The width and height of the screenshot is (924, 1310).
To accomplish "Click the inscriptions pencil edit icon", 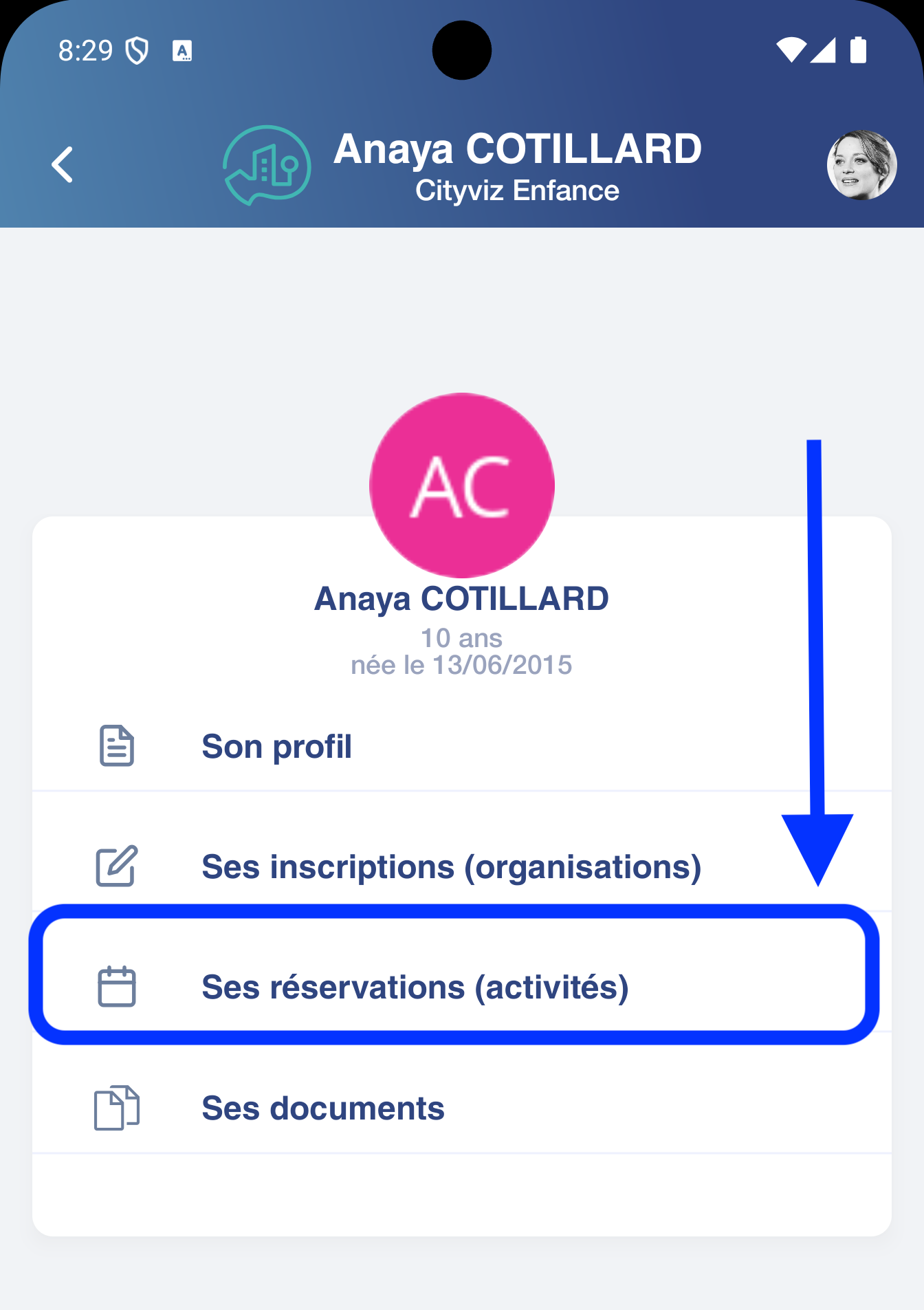I will tap(117, 866).
